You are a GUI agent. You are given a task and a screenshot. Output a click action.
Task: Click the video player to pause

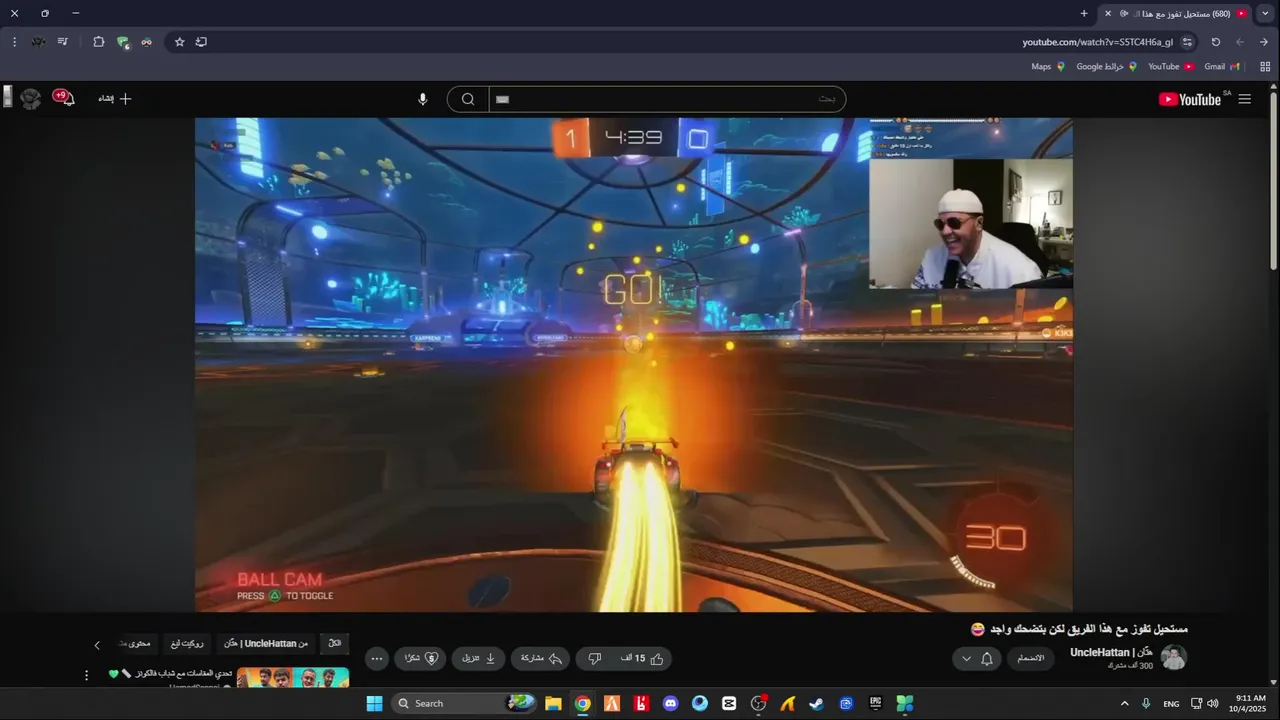[634, 364]
